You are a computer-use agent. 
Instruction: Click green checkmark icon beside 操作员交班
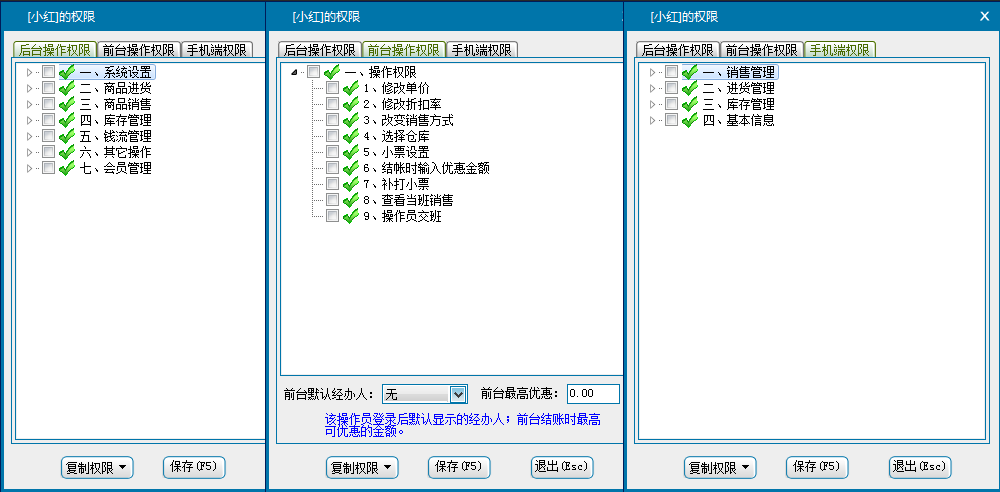coord(351,216)
